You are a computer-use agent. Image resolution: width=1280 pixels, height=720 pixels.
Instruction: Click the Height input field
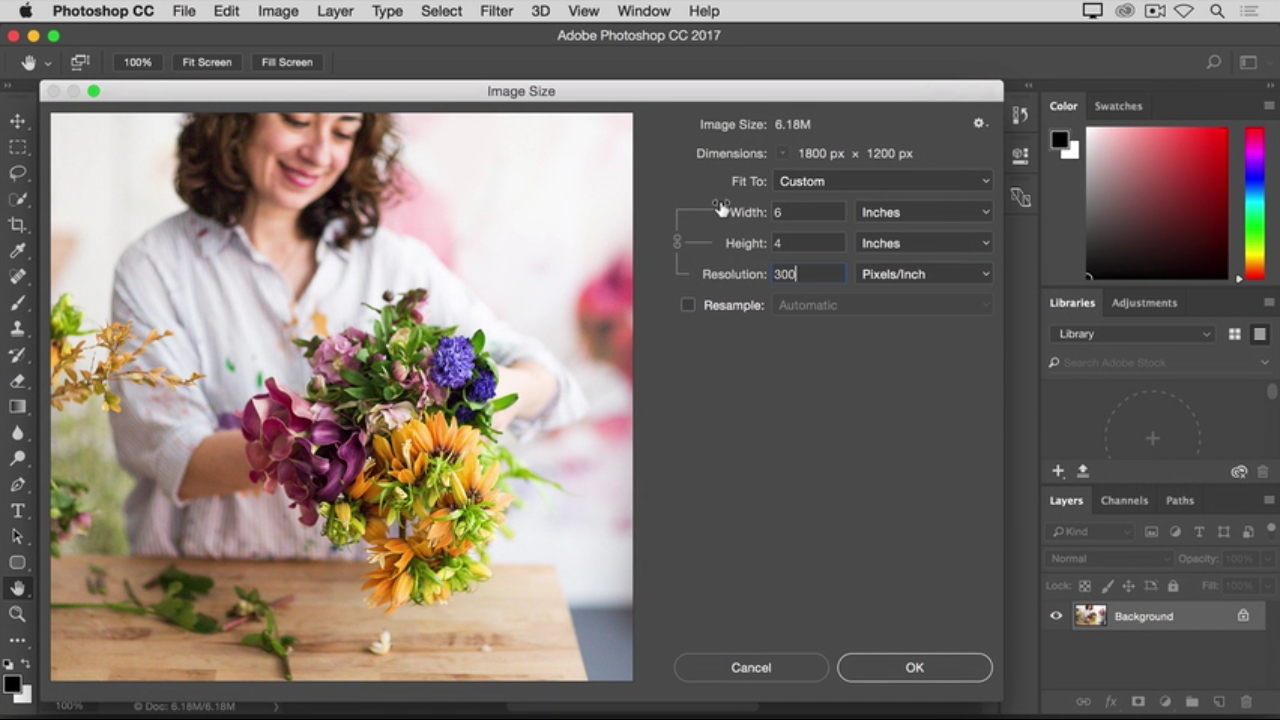[x=808, y=243]
